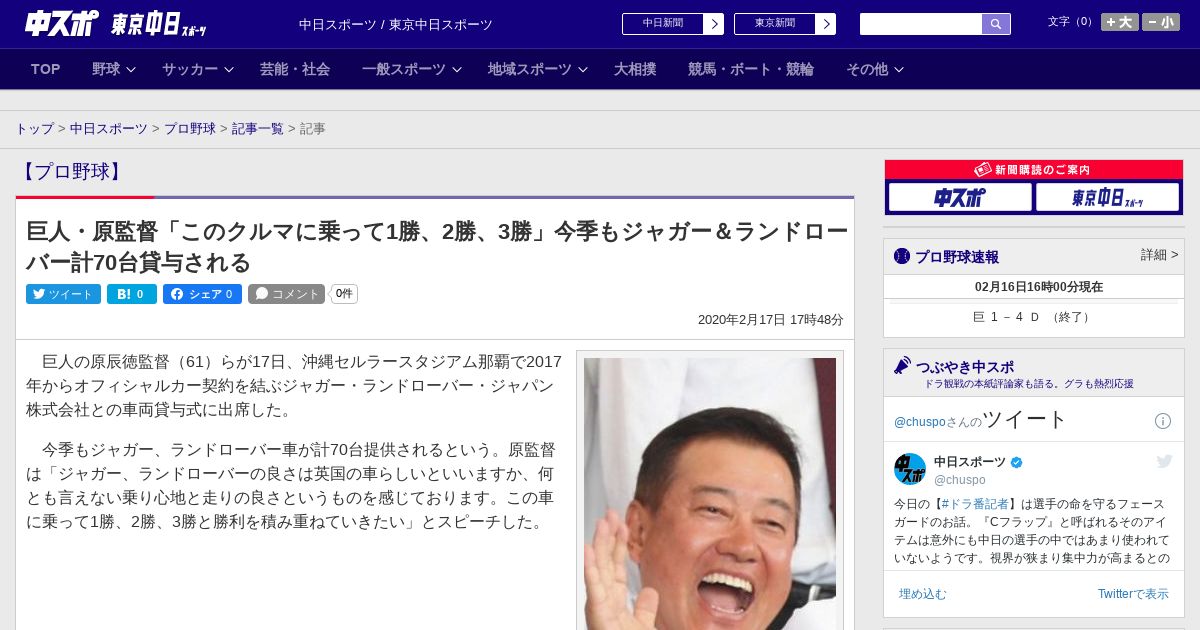The image size is (1200, 630).
Task: Click the 【プロ野球】 category heading
Action: click(x=71, y=172)
